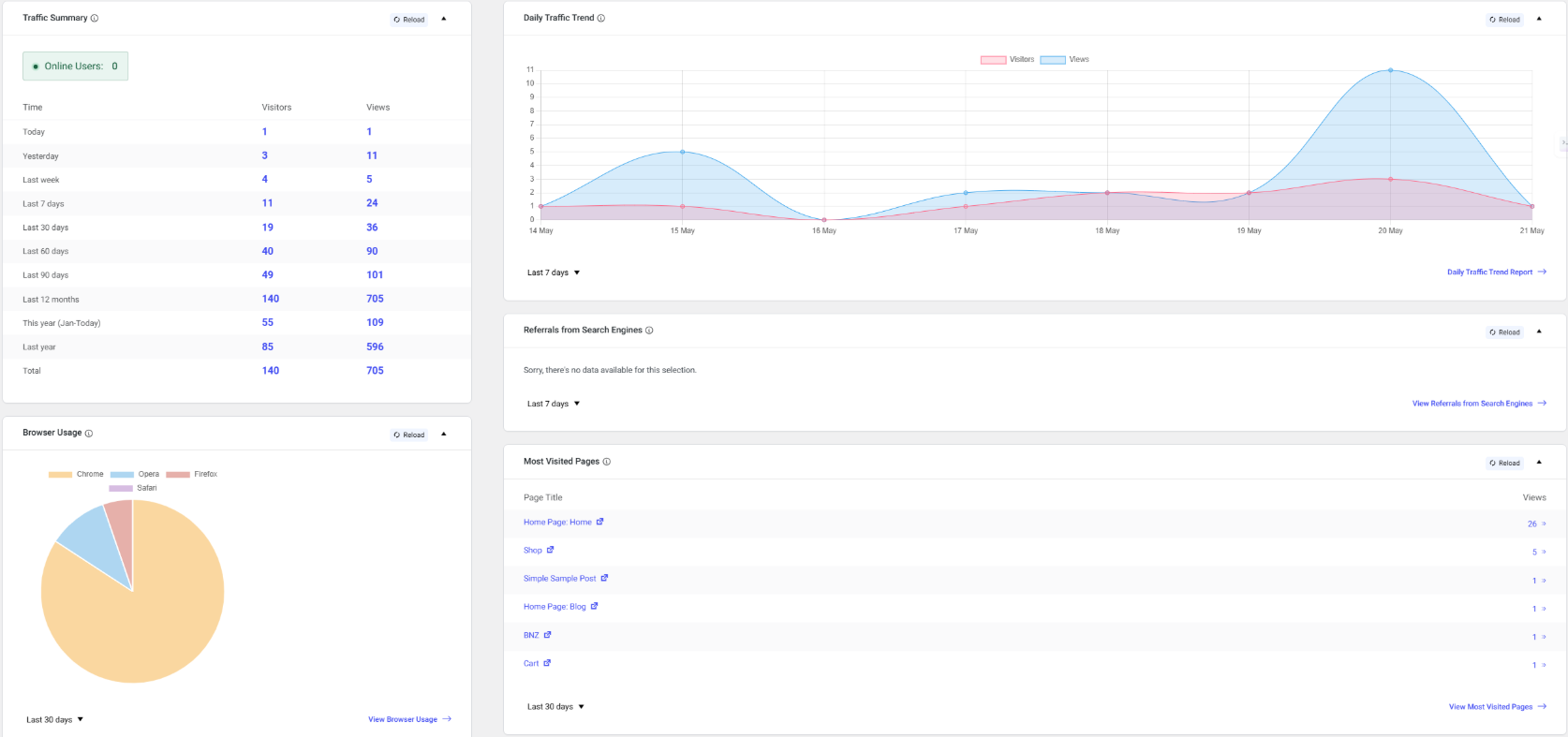The image size is (1568, 737).
Task: Click info icon beside Traffic Summary title
Action: (95, 19)
